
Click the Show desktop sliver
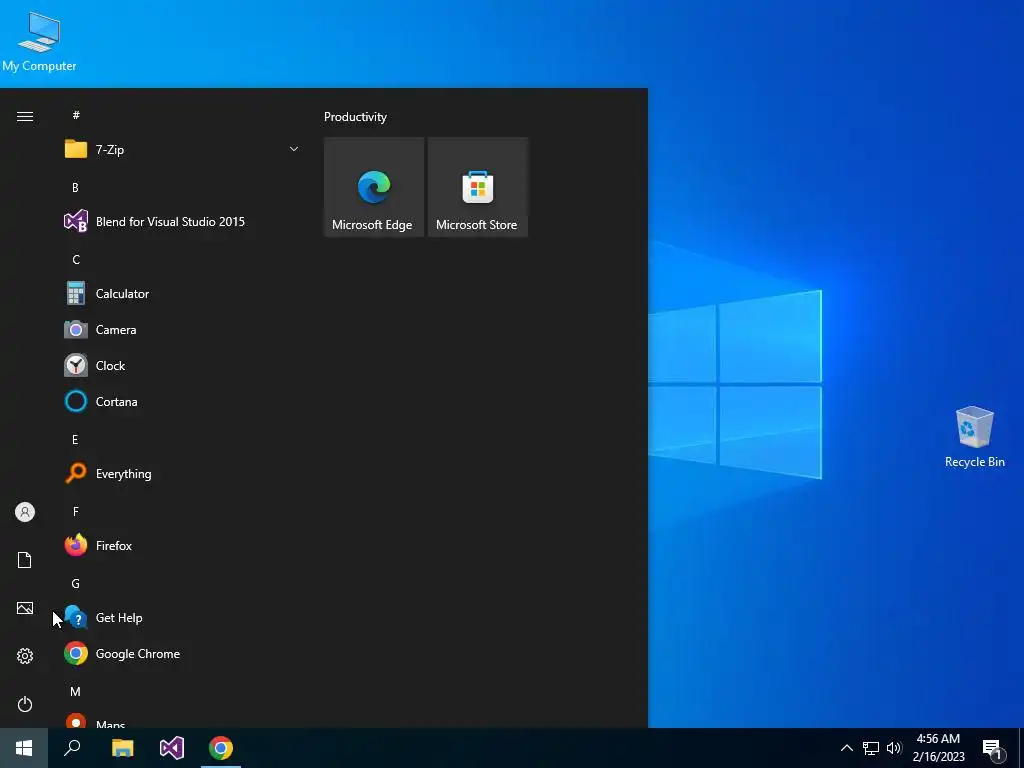[x=1021, y=748]
